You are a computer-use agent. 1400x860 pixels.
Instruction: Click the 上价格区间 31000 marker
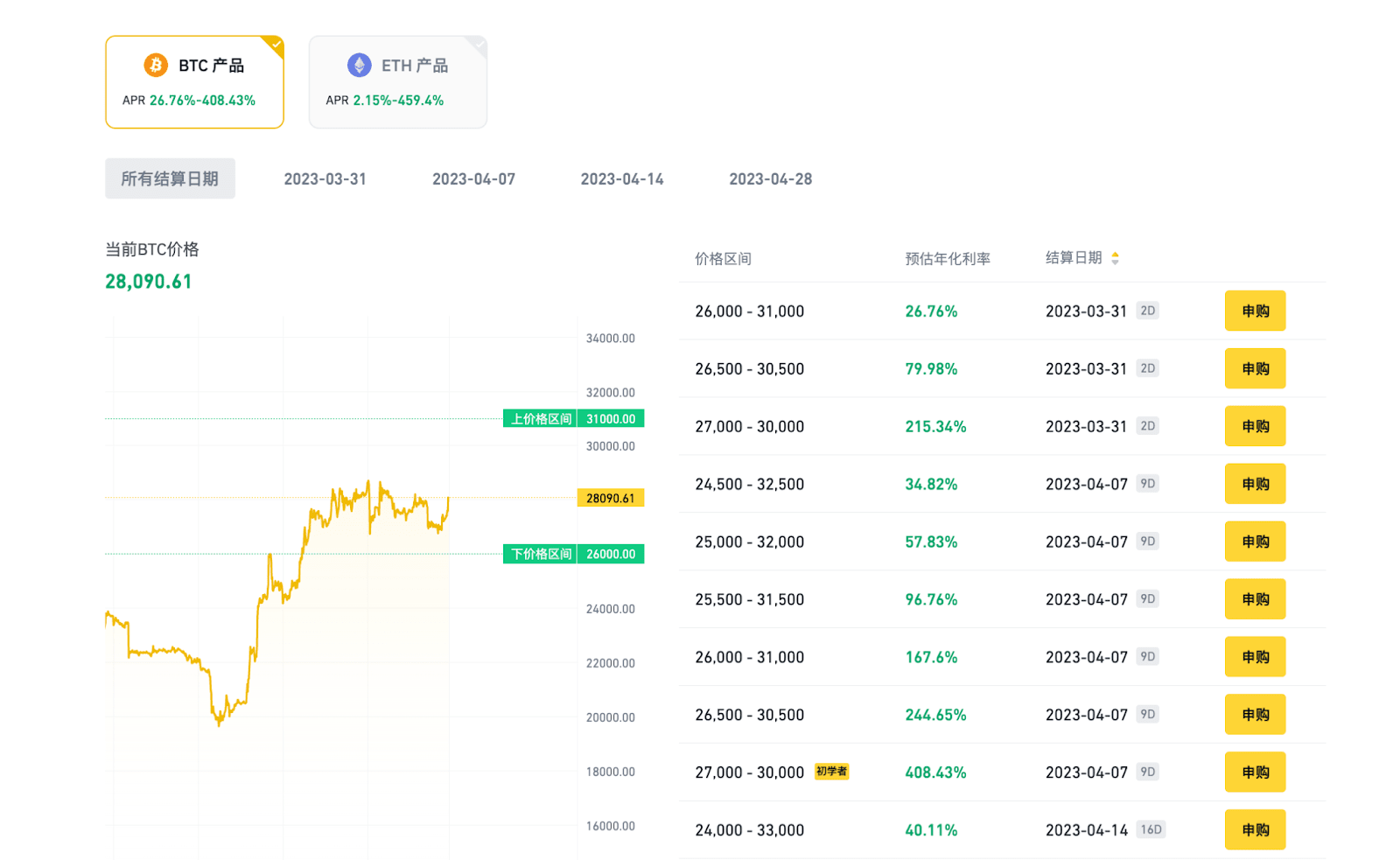click(573, 419)
